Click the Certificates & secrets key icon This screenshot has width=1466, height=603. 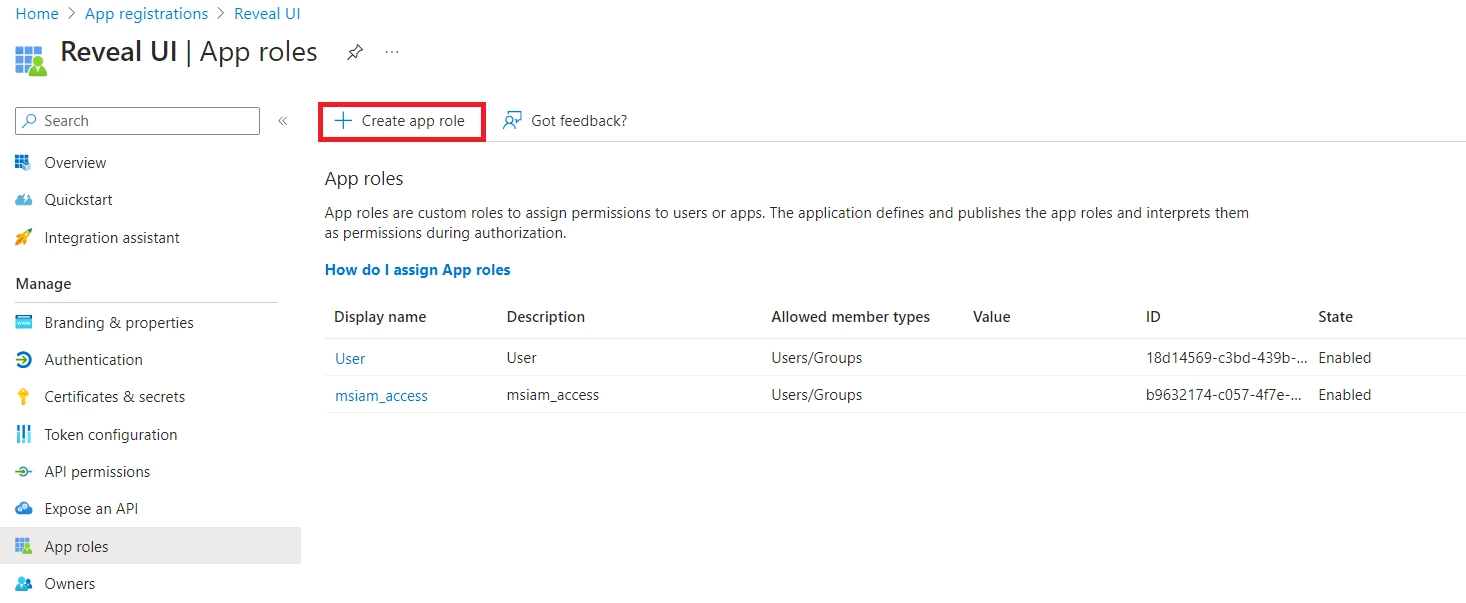[x=24, y=397]
